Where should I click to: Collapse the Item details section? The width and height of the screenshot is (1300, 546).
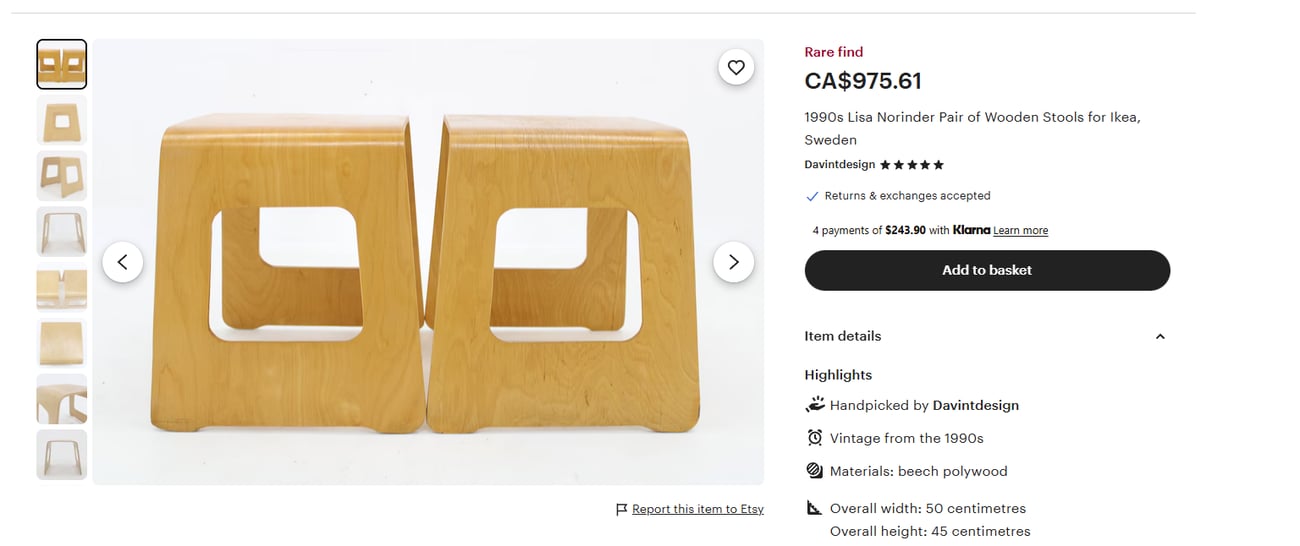(1160, 336)
